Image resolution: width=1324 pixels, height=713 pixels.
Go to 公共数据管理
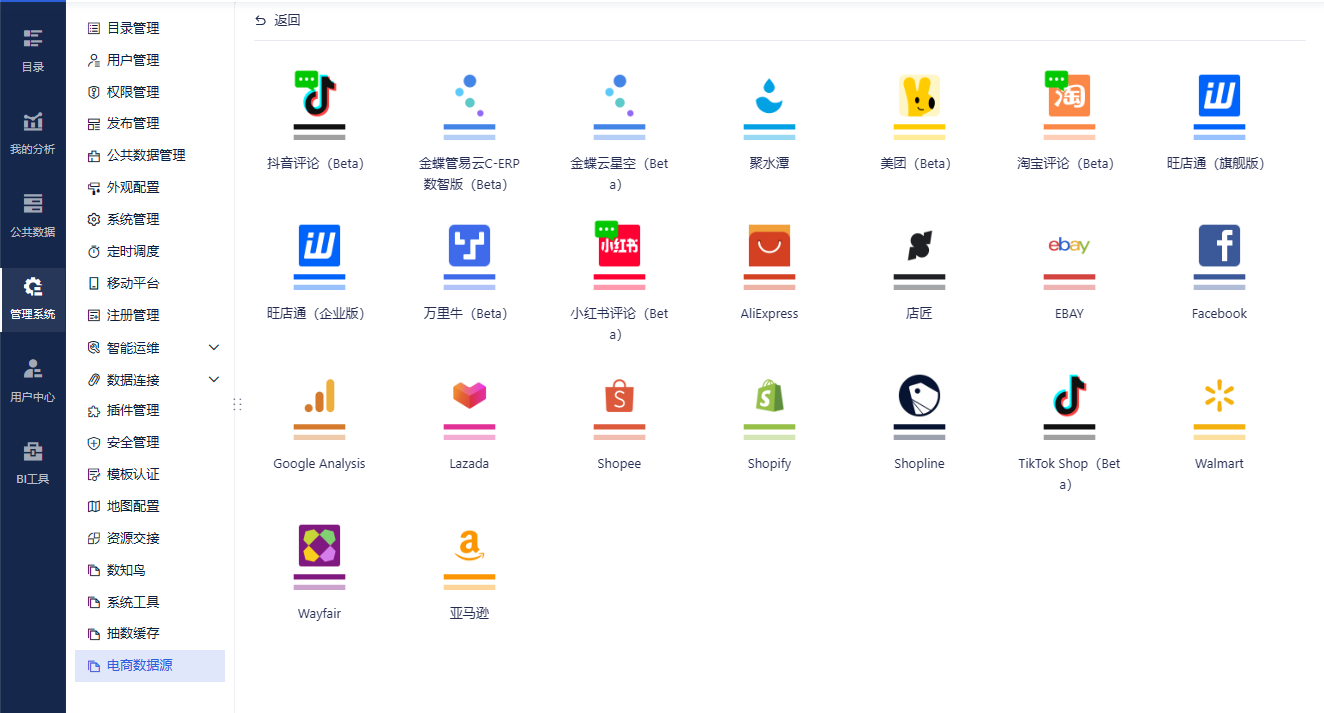(x=150, y=155)
